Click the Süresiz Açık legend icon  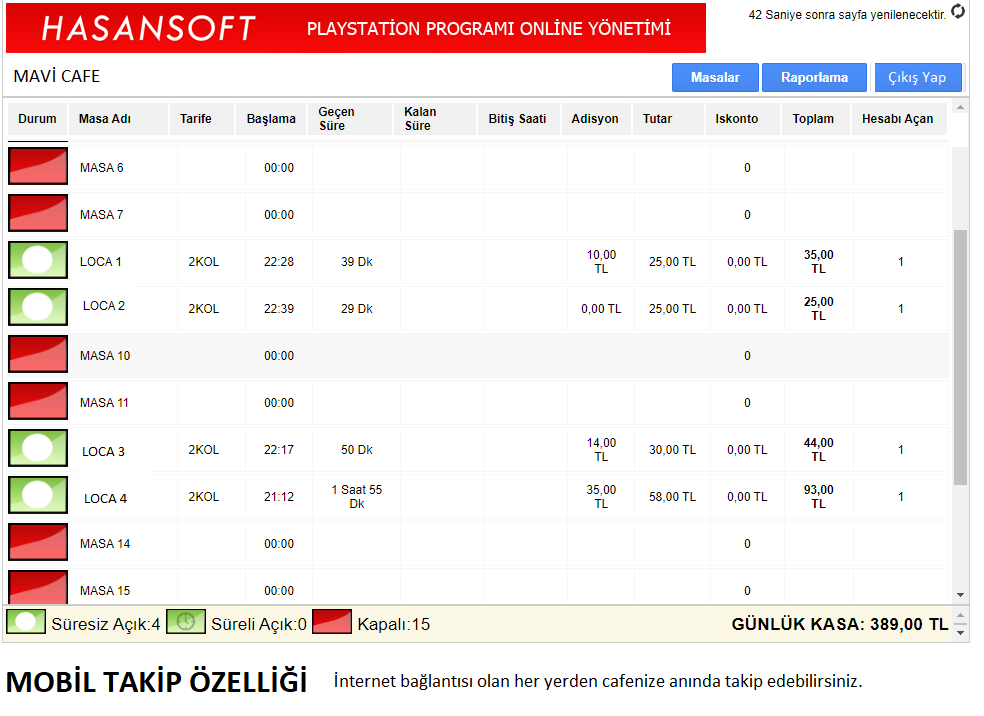point(26,622)
